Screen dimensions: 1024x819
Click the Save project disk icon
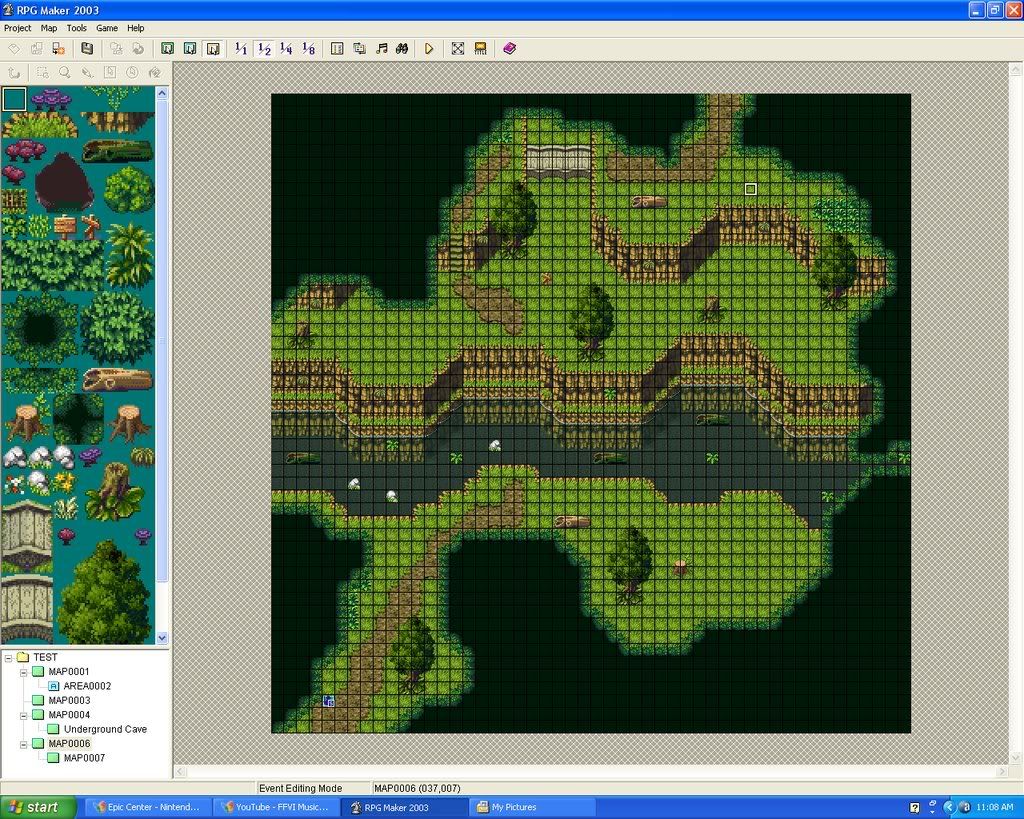click(x=87, y=48)
